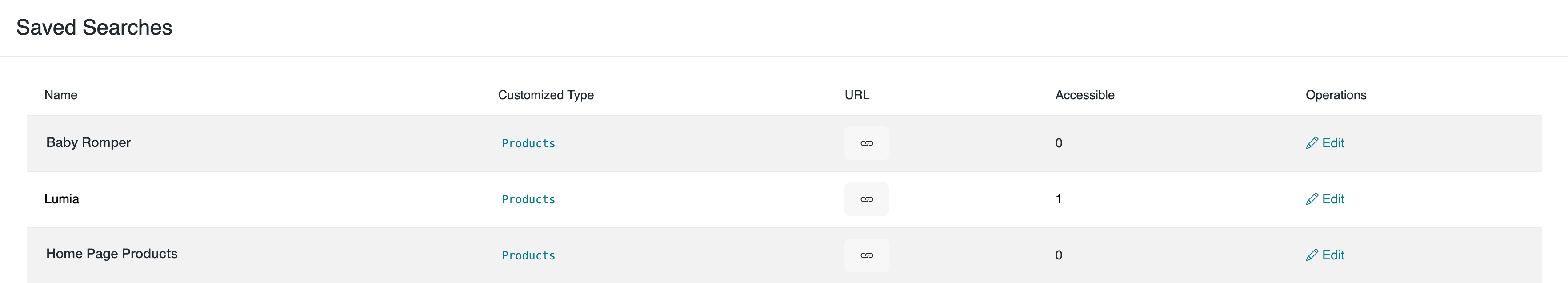Click the URL column header

(856, 95)
